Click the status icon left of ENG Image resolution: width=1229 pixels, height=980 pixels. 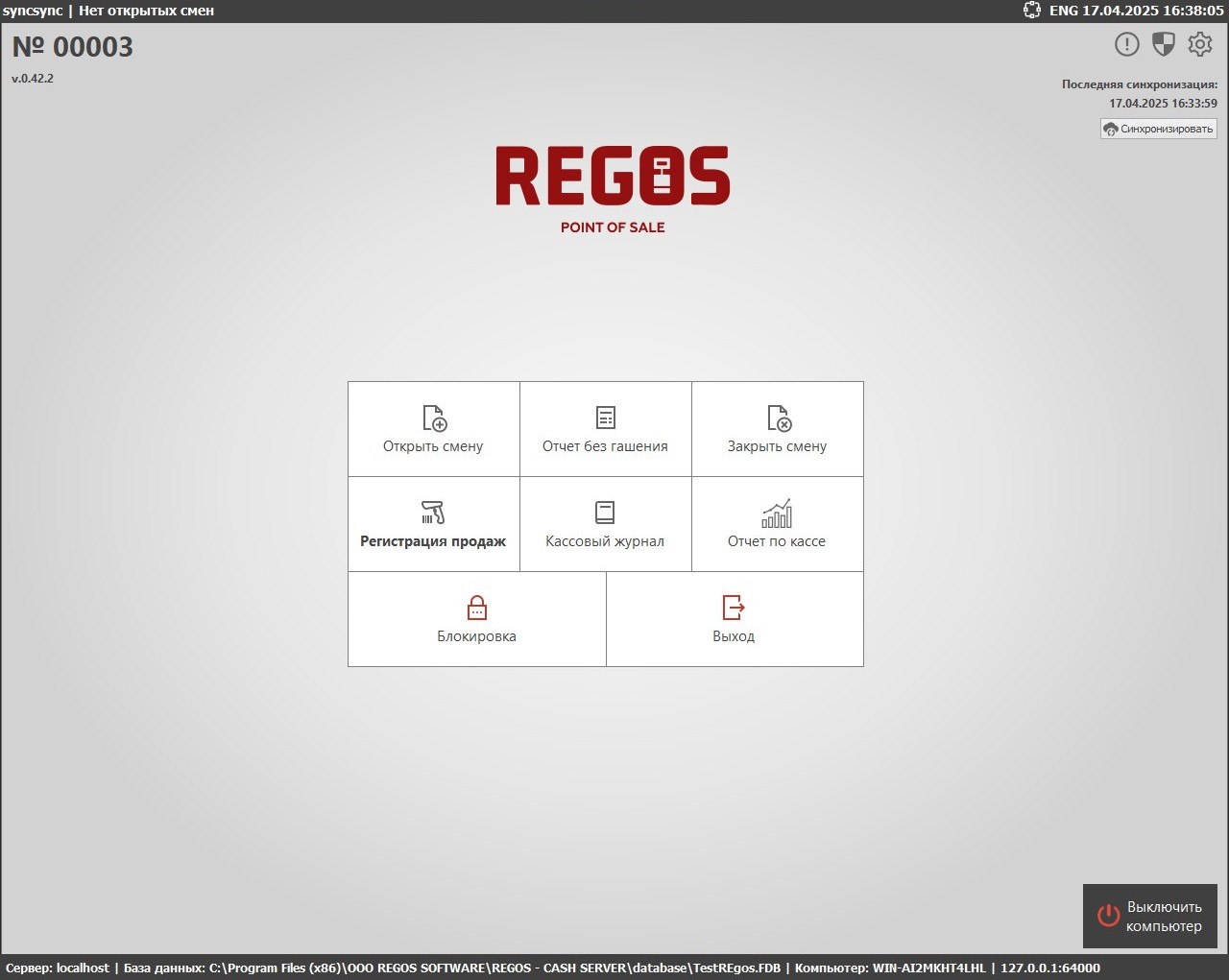(x=1031, y=11)
